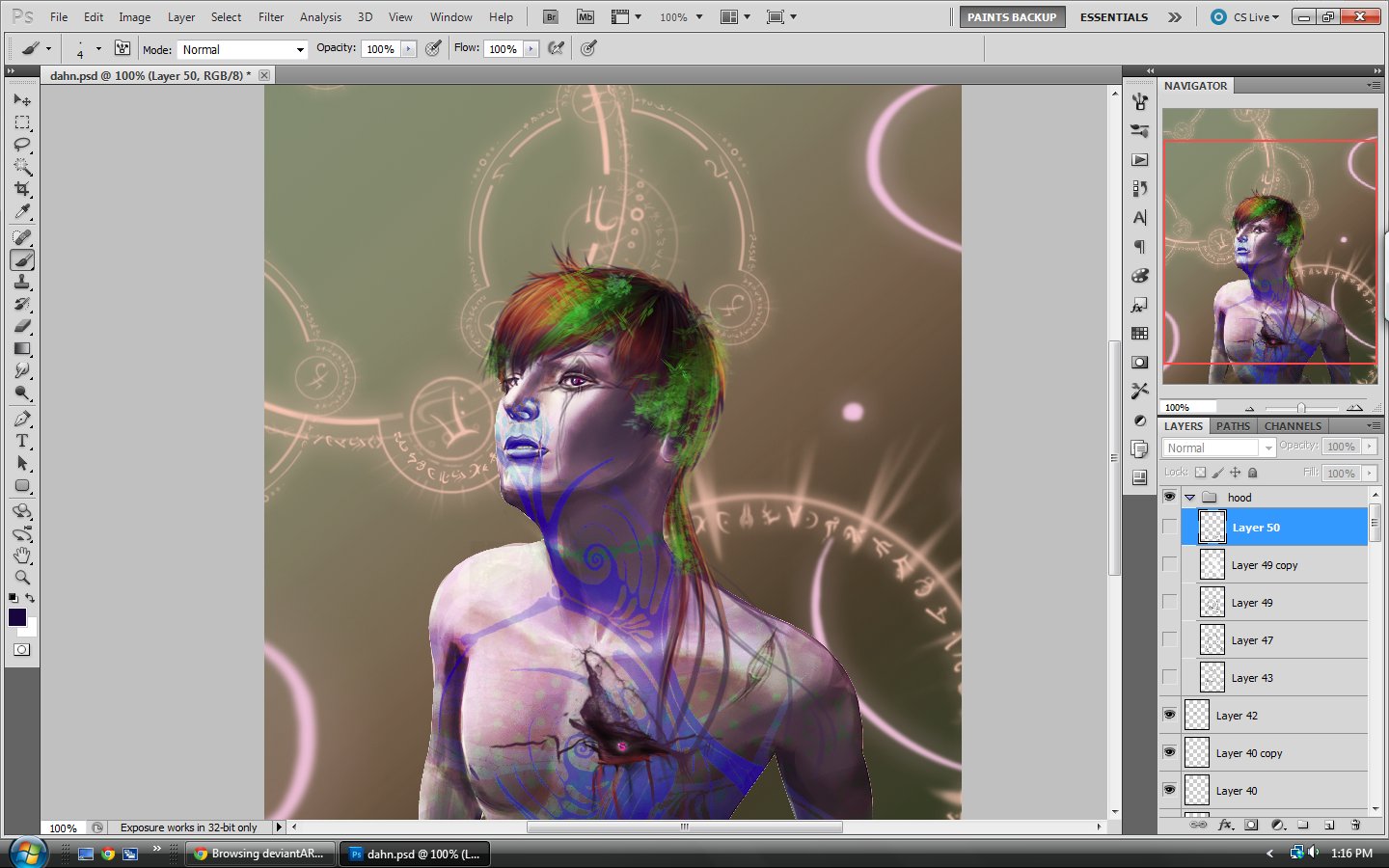
Task: Show Layer 50 visibility
Action: tap(1169, 527)
